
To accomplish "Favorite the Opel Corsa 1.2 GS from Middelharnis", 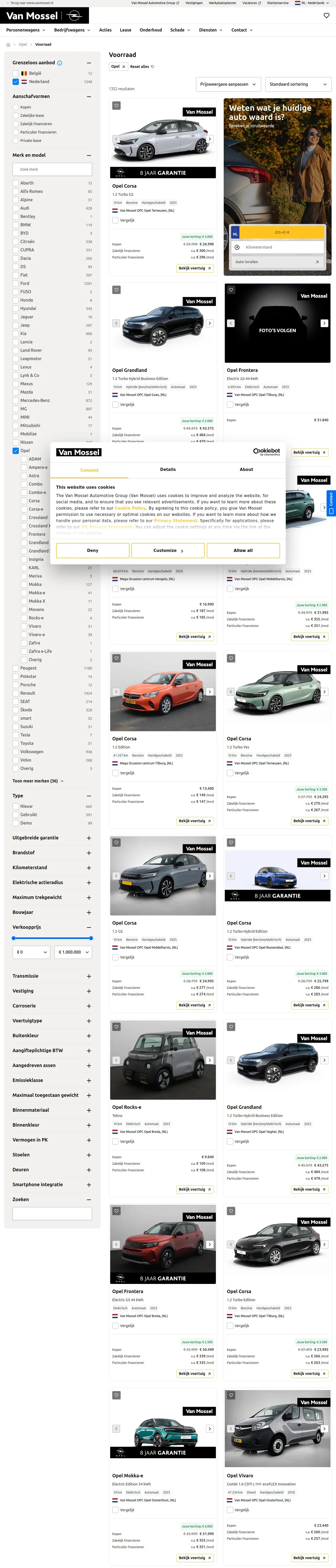I will click(x=116, y=843).
